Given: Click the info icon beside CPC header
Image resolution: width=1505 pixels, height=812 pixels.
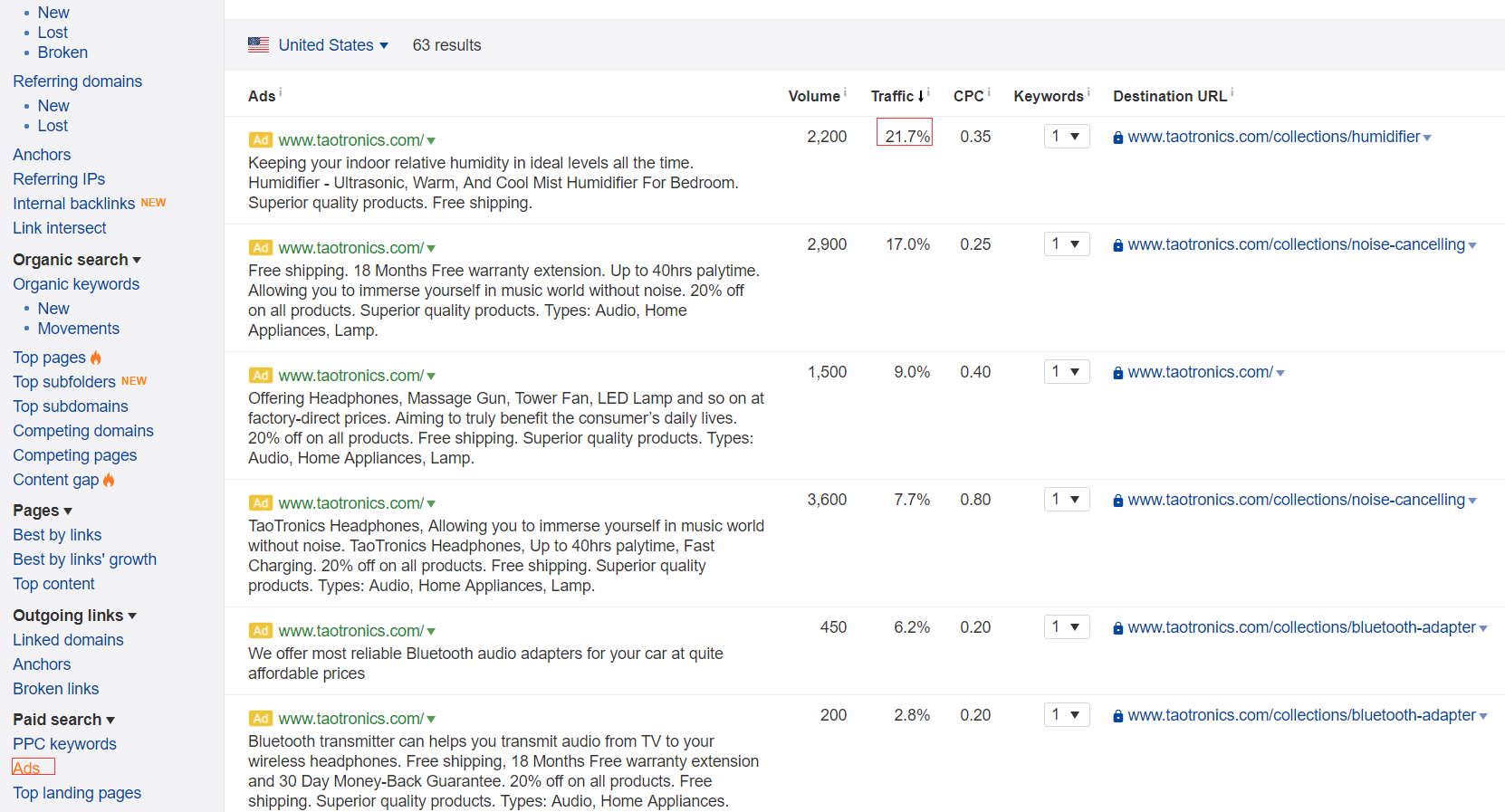Looking at the screenshot, I should pyautogui.click(x=989, y=91).
